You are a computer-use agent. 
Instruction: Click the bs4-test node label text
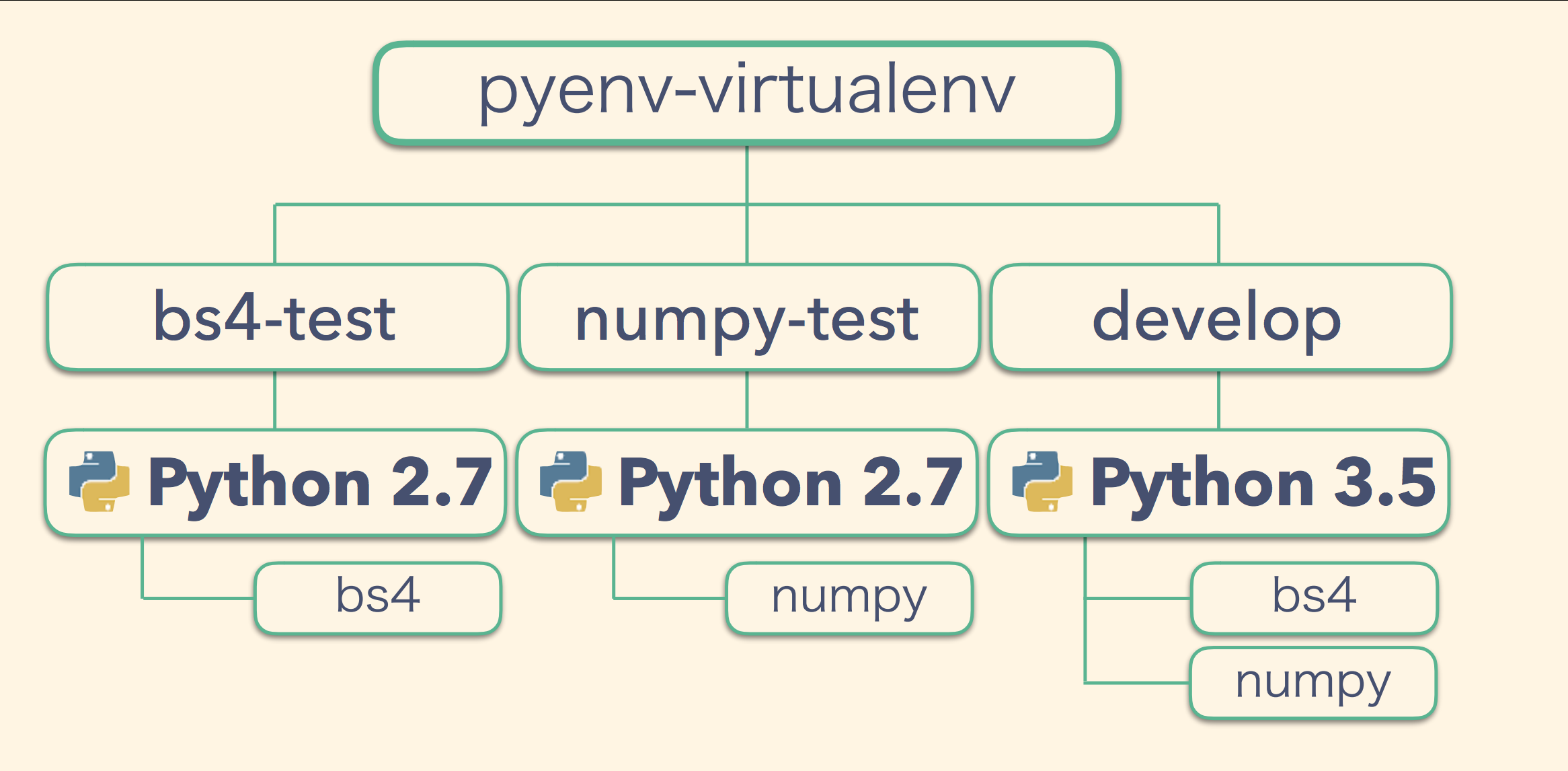[276, 318]
